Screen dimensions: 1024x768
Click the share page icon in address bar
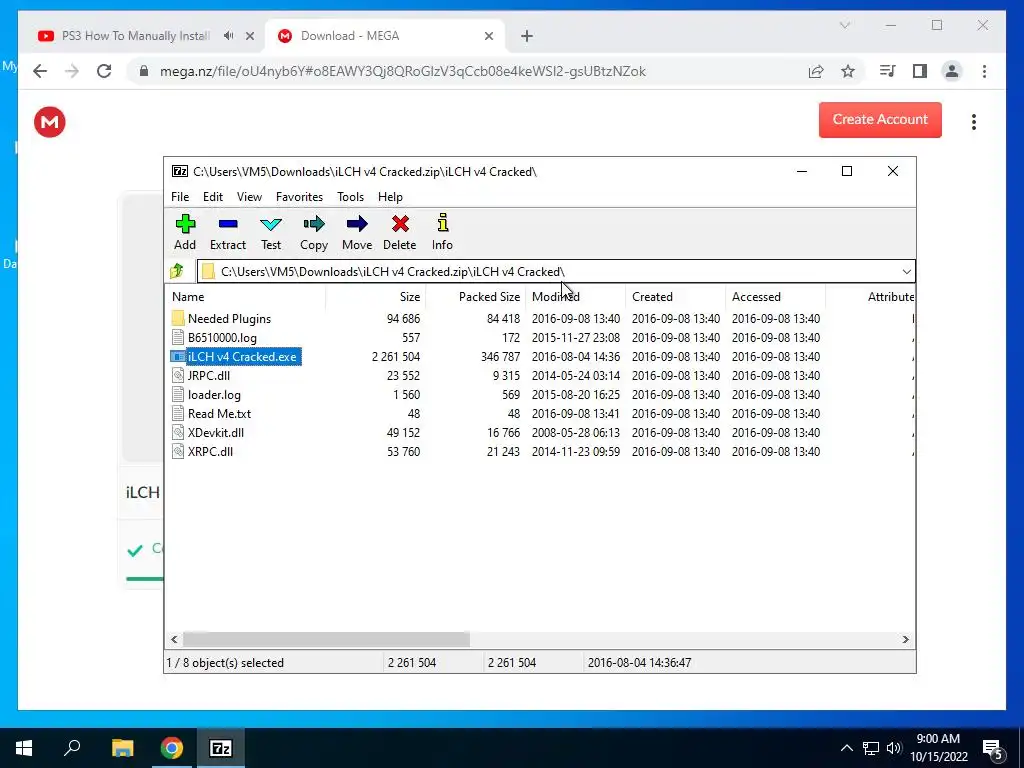click(816, 71)
